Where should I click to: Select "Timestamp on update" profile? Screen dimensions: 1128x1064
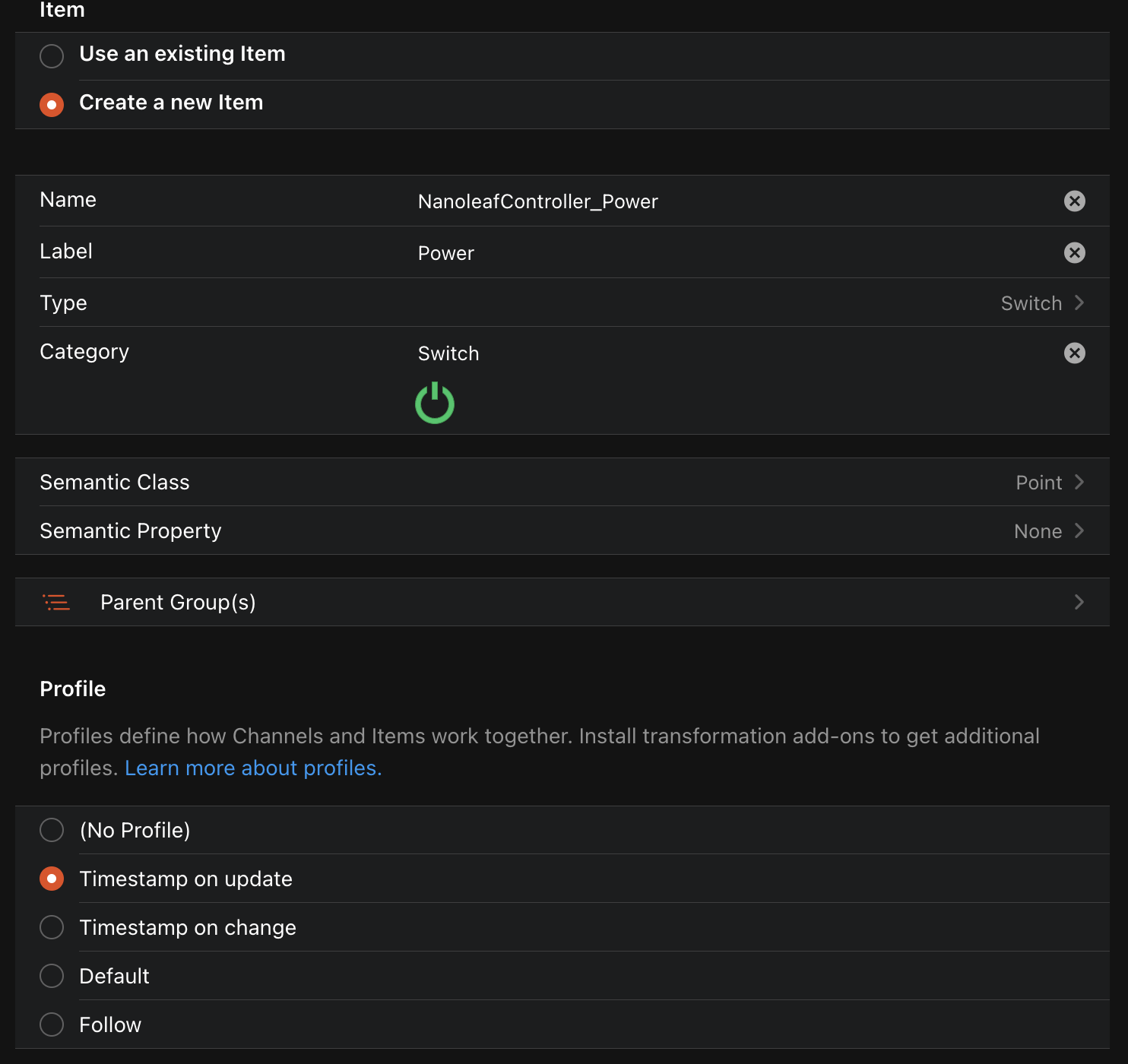pyautogui.click(x=52, y=879)
